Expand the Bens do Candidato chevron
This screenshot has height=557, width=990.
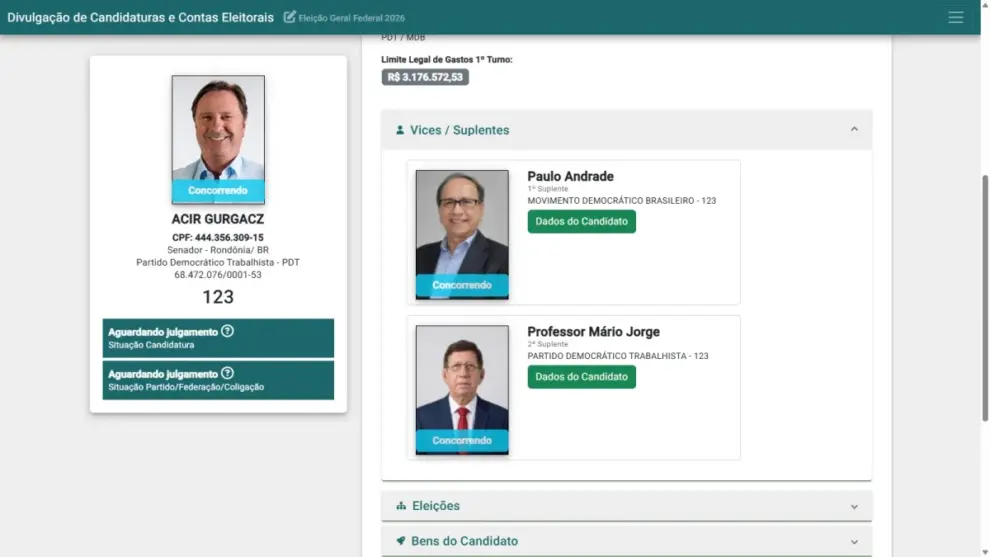coord(854,542)
